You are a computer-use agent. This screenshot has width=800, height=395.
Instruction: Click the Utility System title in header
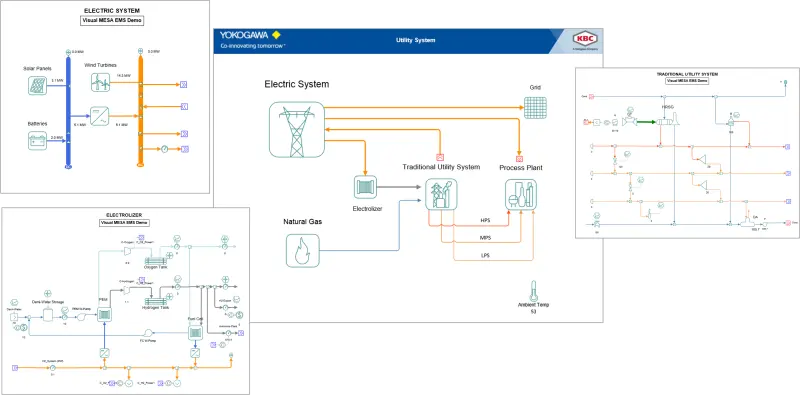click(x=415, y=40)
